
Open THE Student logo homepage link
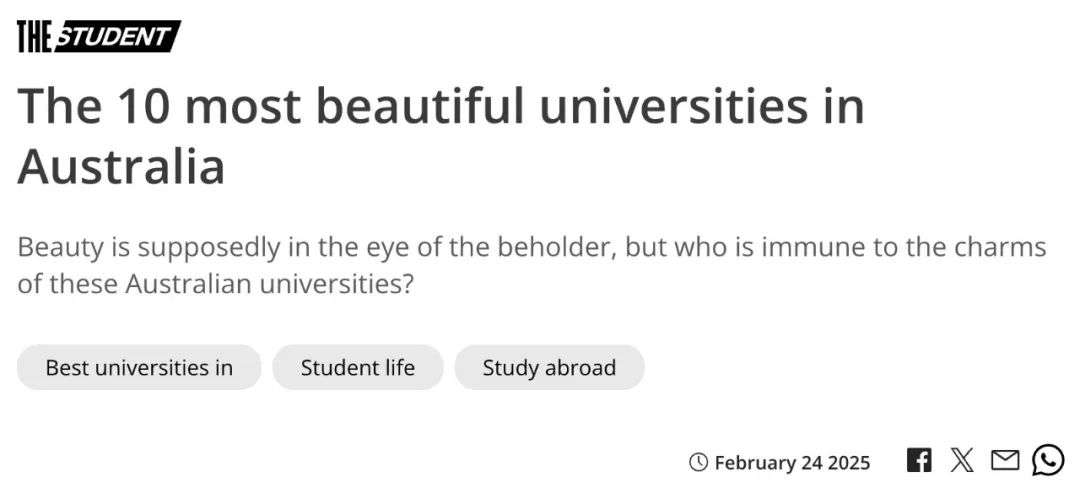pyautogui.click(x=98, y=37)
